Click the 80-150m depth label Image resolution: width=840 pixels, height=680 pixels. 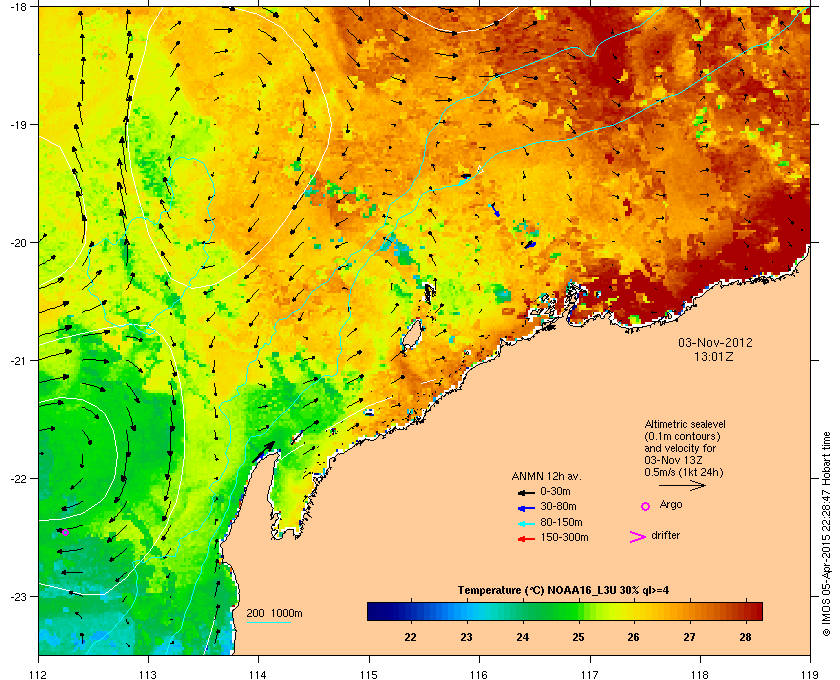coord(561,522)
